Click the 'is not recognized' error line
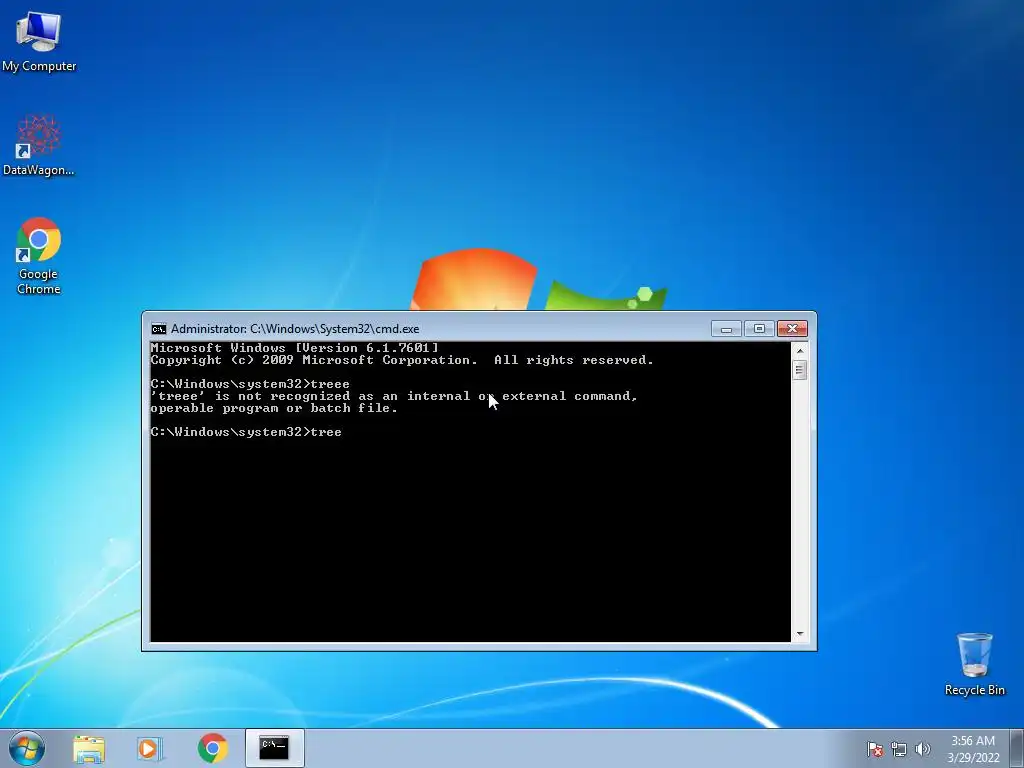 (394, 396)
